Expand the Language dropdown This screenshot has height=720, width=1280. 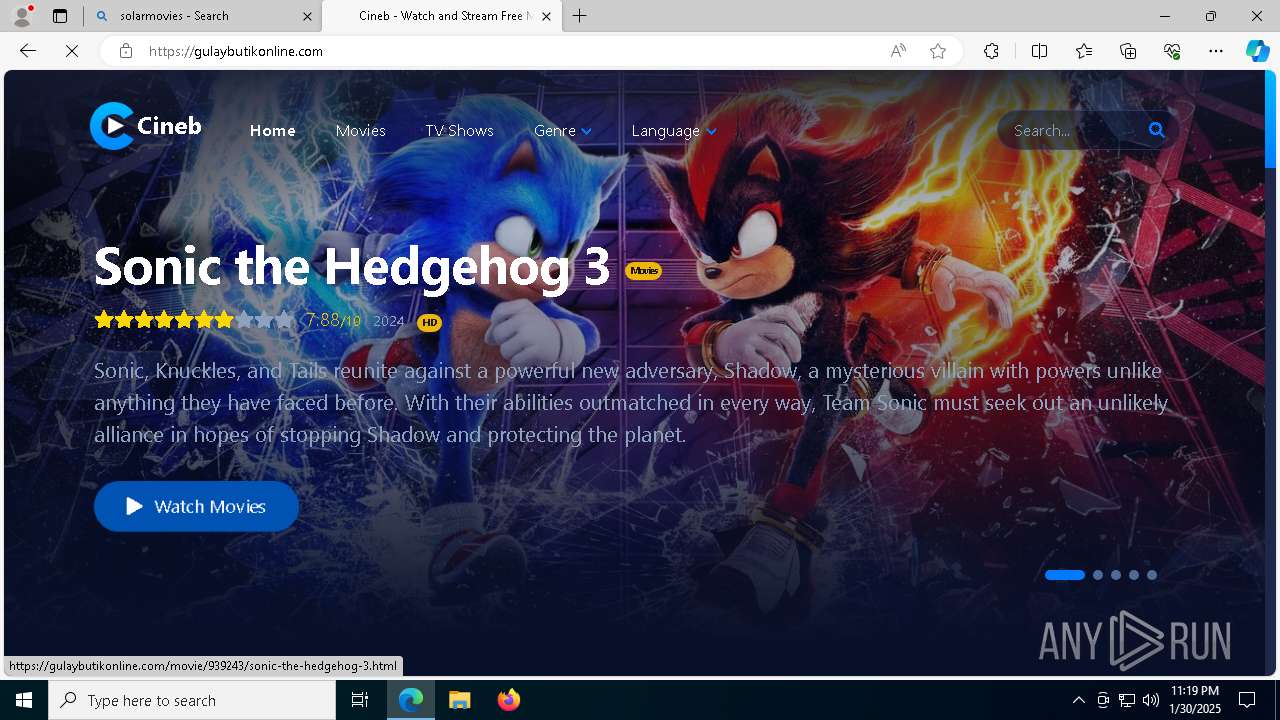(x=674, y=130)
